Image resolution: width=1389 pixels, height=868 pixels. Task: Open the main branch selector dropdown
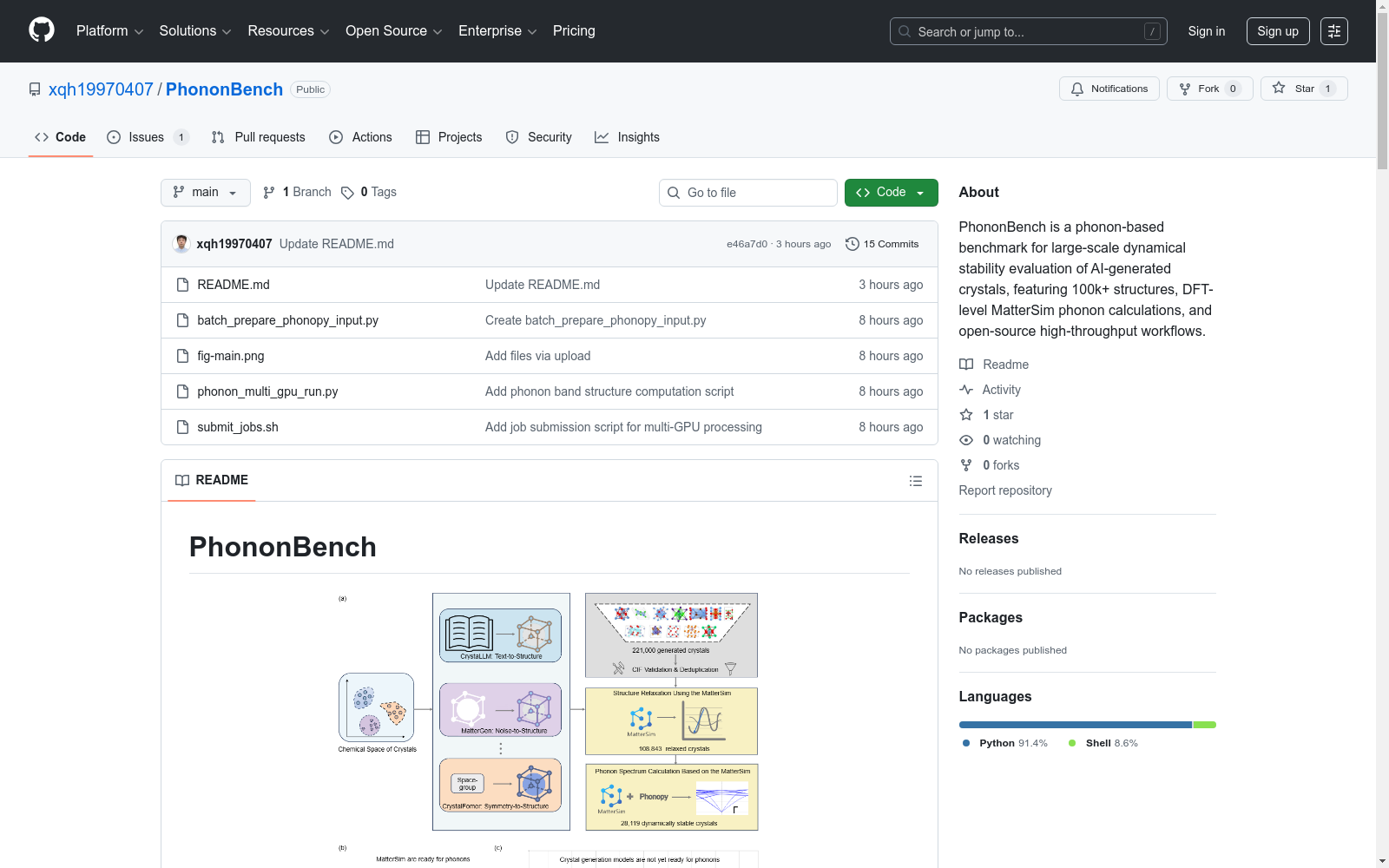(206, 193)
